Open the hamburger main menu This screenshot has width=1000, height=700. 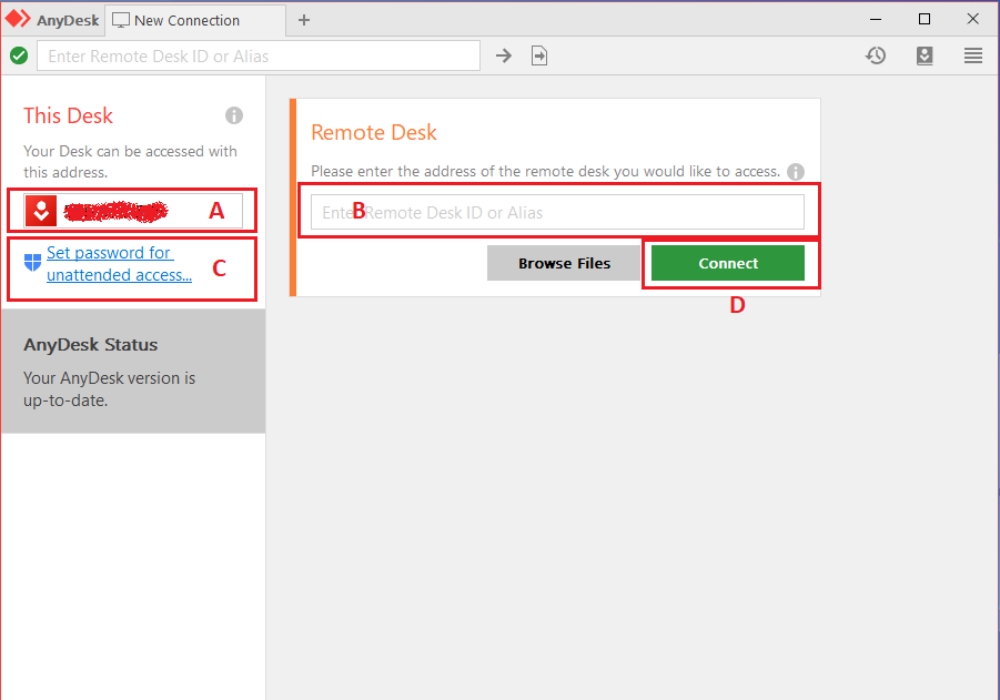973,56
